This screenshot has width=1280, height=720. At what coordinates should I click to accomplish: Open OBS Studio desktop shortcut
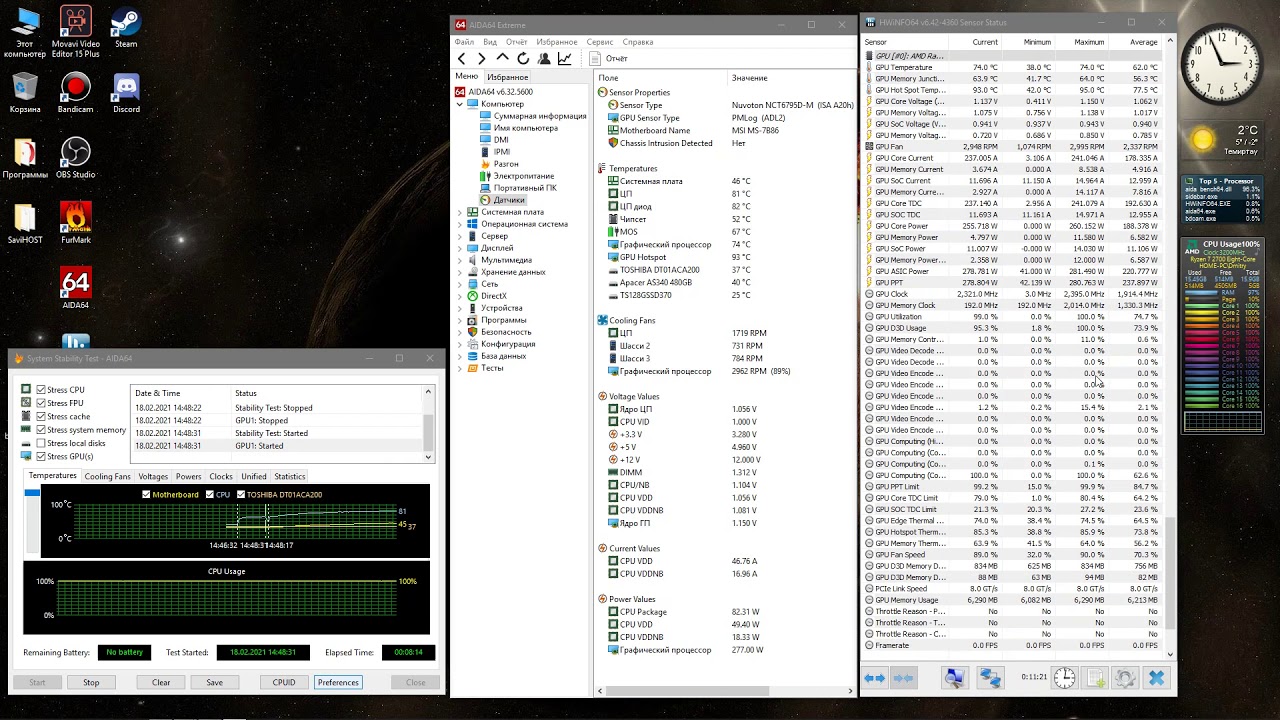(76, 158)
